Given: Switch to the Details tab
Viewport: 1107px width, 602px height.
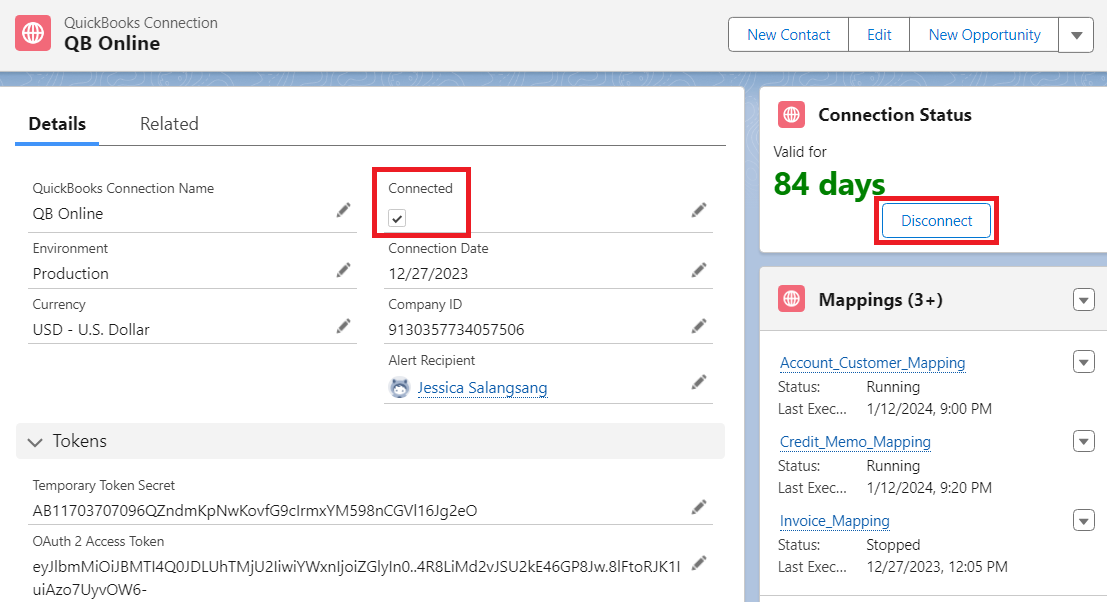Looking at the screenshot, I should click(57, 124).
